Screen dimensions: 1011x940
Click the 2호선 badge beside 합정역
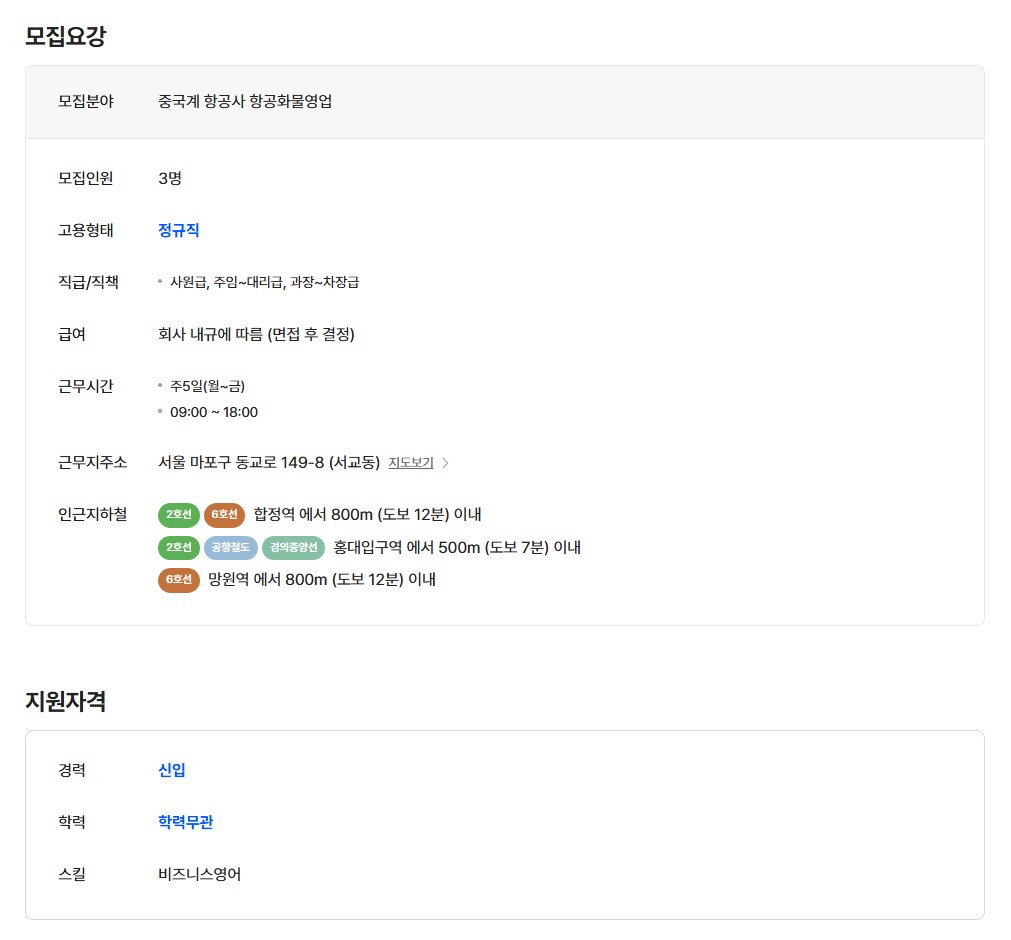[x=179, y=515]
